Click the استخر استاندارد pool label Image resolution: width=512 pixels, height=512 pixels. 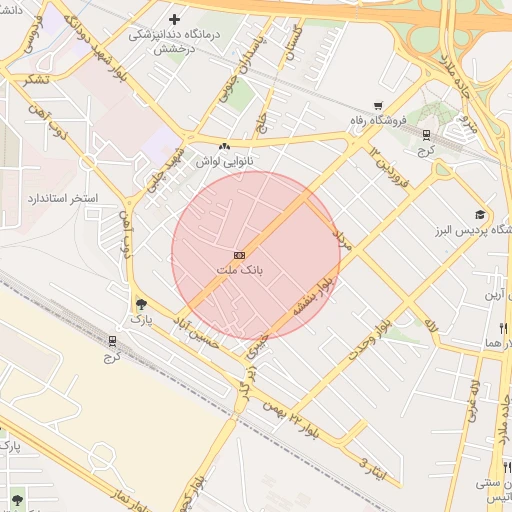pos(63,198)
